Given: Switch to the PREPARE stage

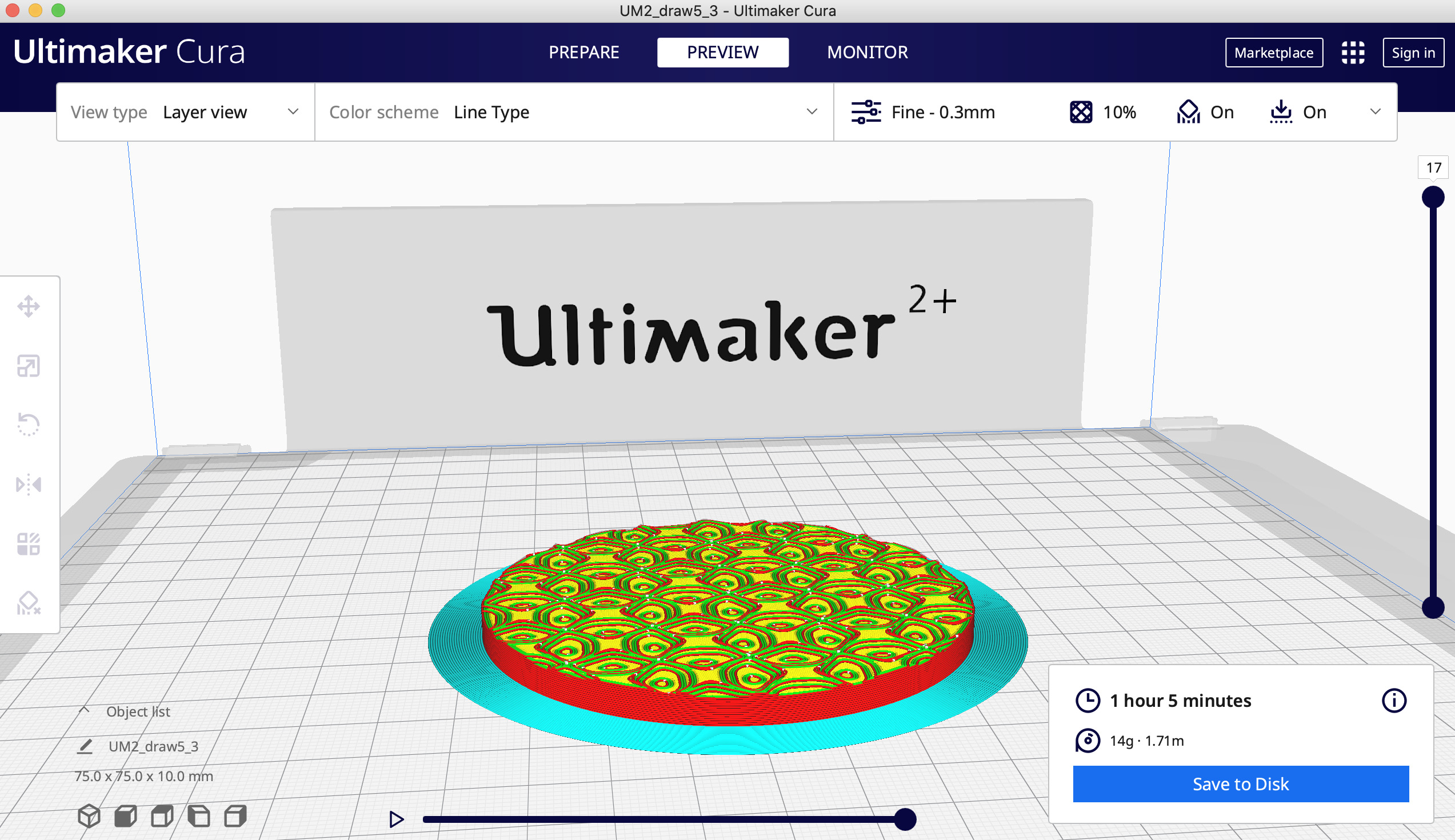Looking at the screenshot, I should coord(584,53).
